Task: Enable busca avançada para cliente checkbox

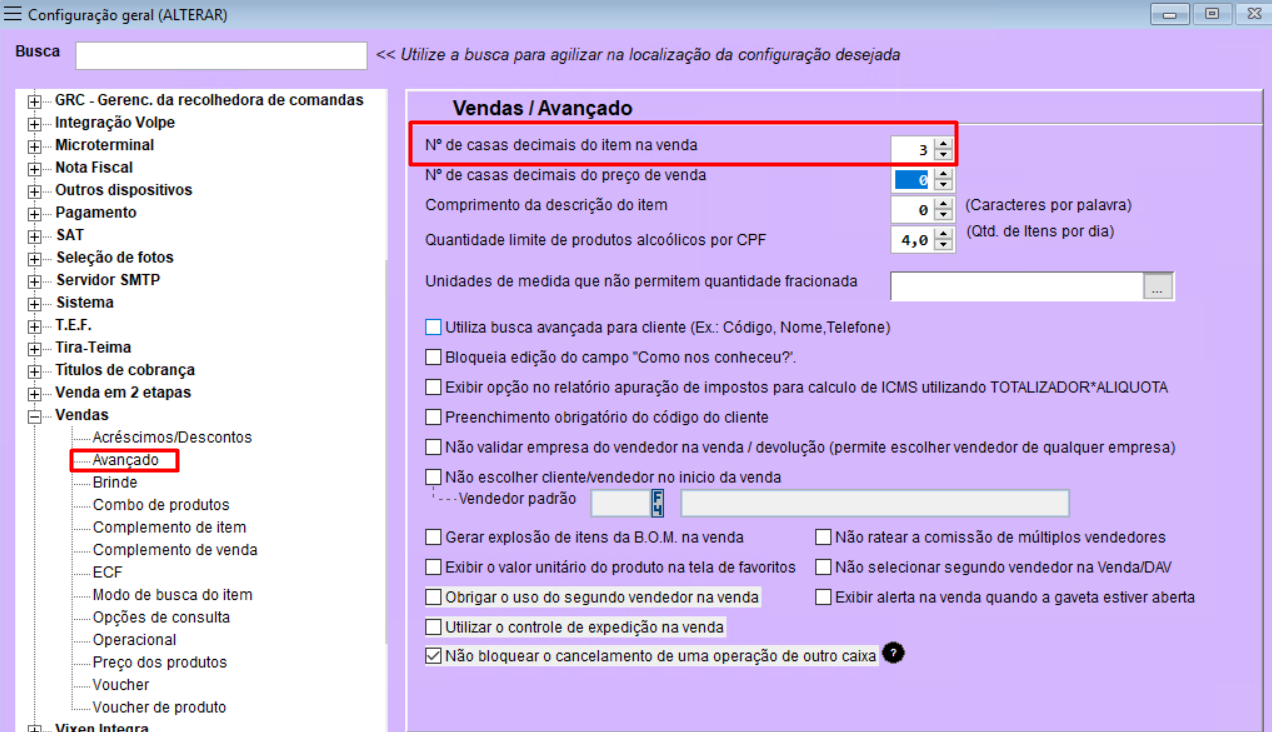Action: tap(433, 327)
